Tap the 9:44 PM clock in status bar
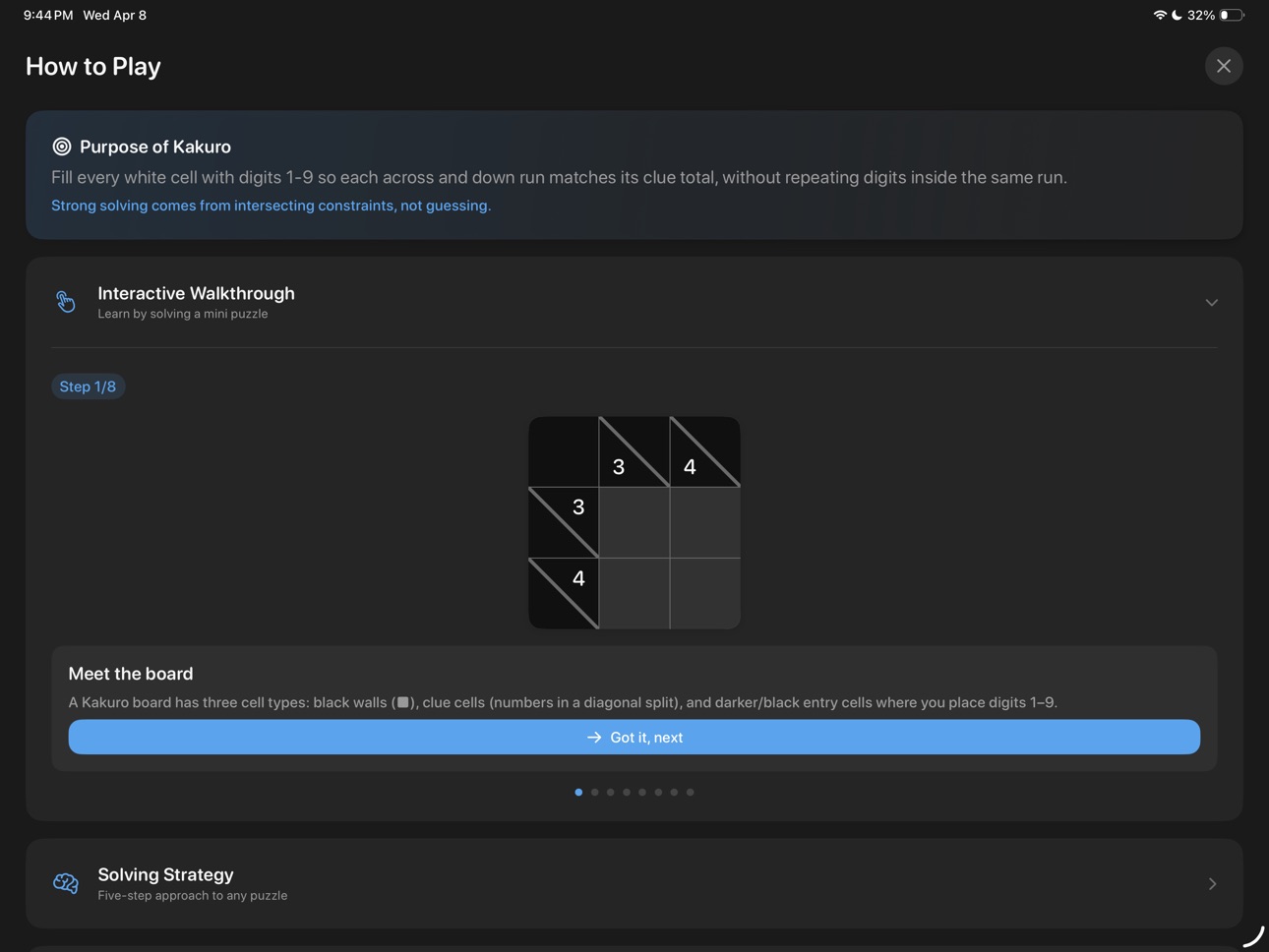This screenshot has height=952, width=1269. point(48,15)
